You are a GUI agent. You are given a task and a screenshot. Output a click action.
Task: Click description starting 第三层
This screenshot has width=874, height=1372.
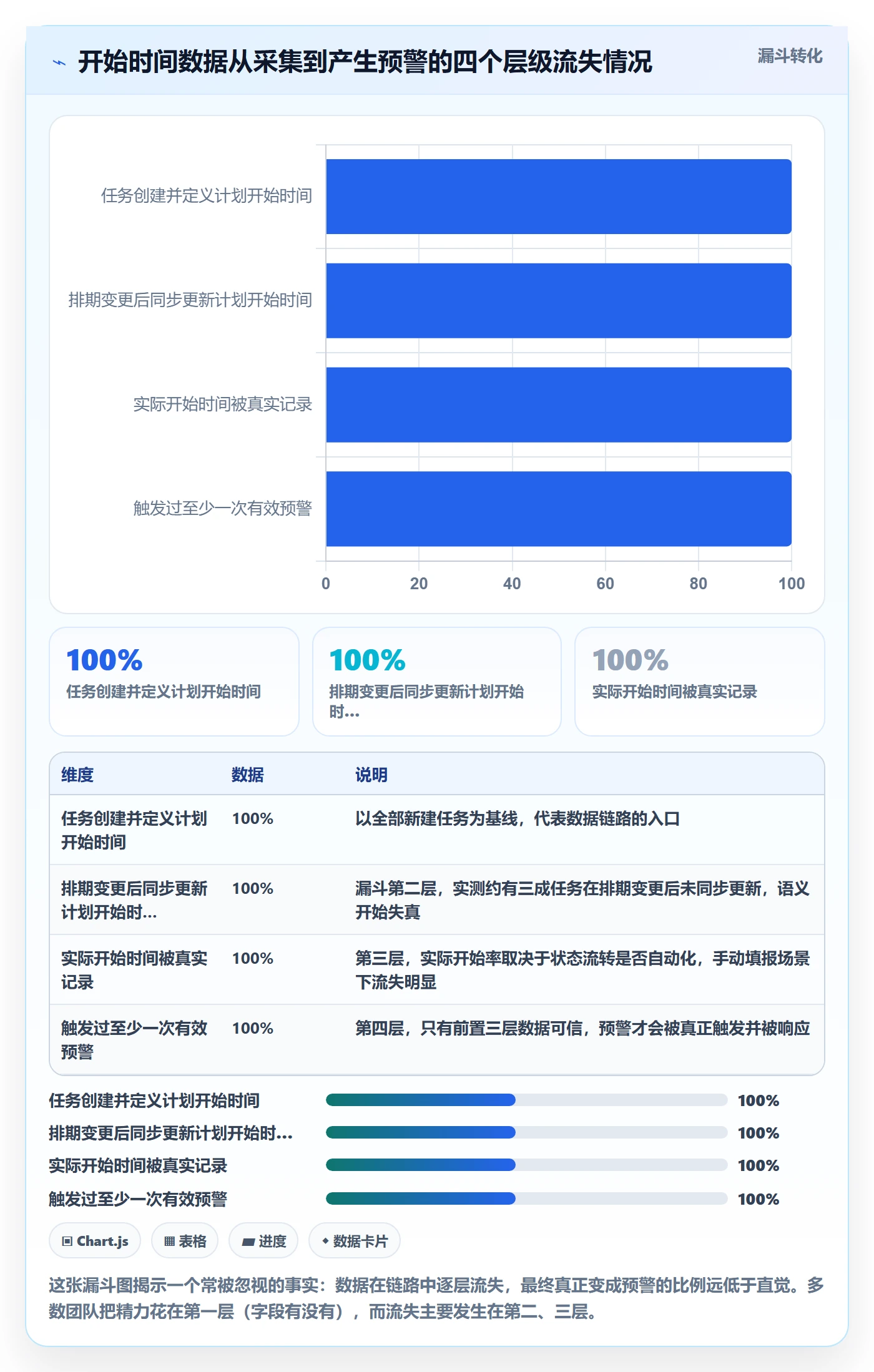[x=582, y=970]
